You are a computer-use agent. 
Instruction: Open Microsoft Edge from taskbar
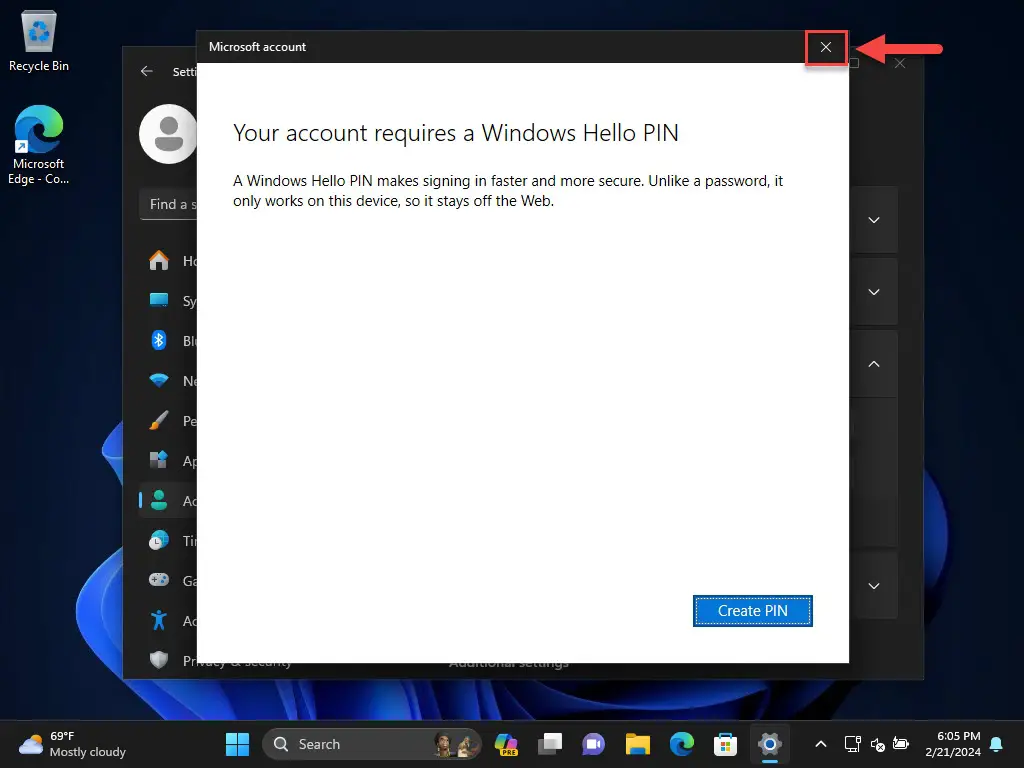point(682,744)
